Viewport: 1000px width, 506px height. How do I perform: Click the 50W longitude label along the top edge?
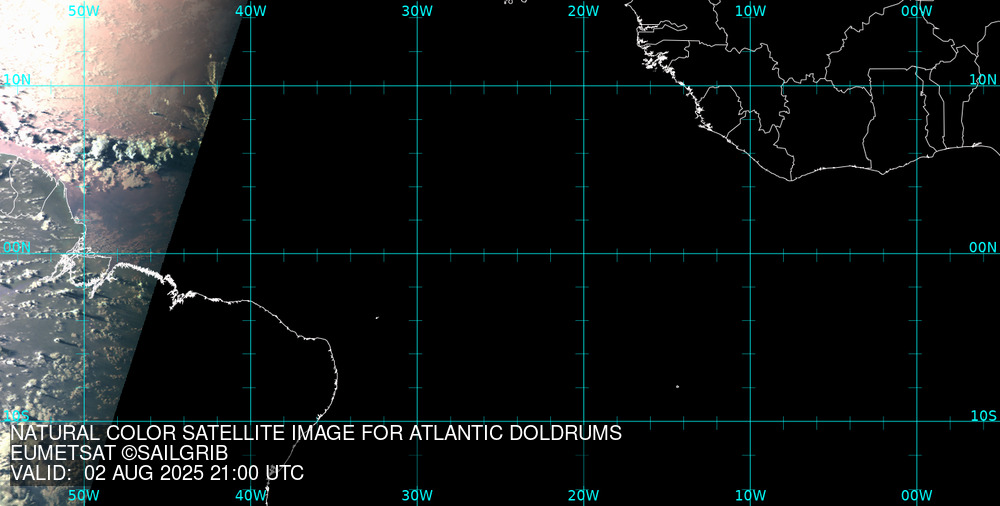84,11
